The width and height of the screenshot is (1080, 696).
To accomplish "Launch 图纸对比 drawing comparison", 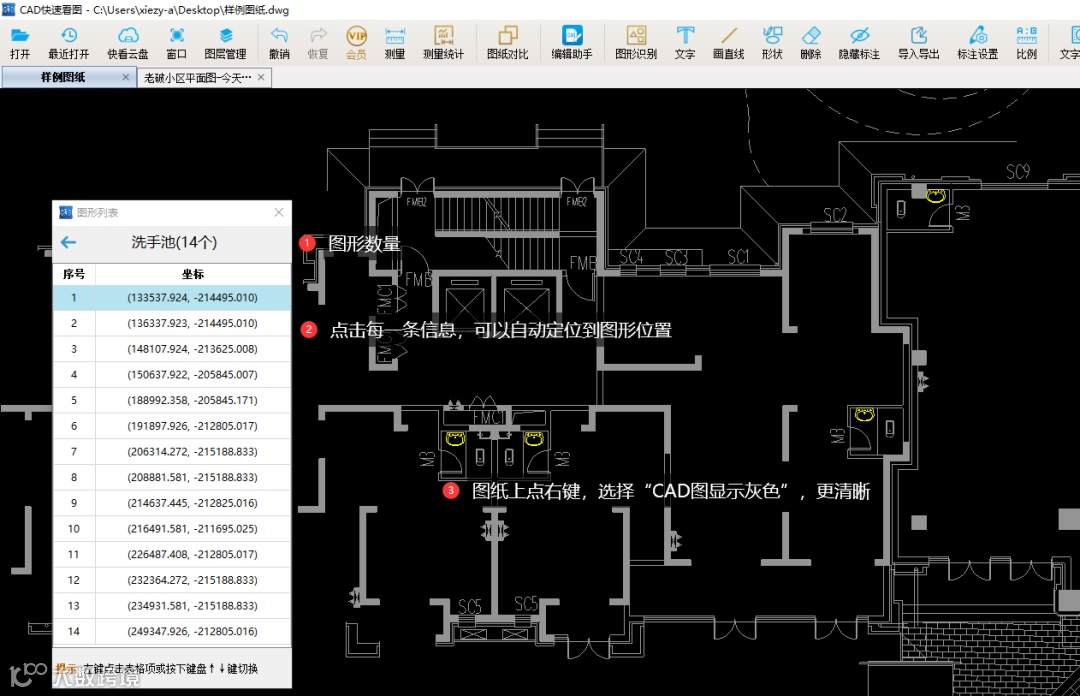I will click(x=508, y=43).
